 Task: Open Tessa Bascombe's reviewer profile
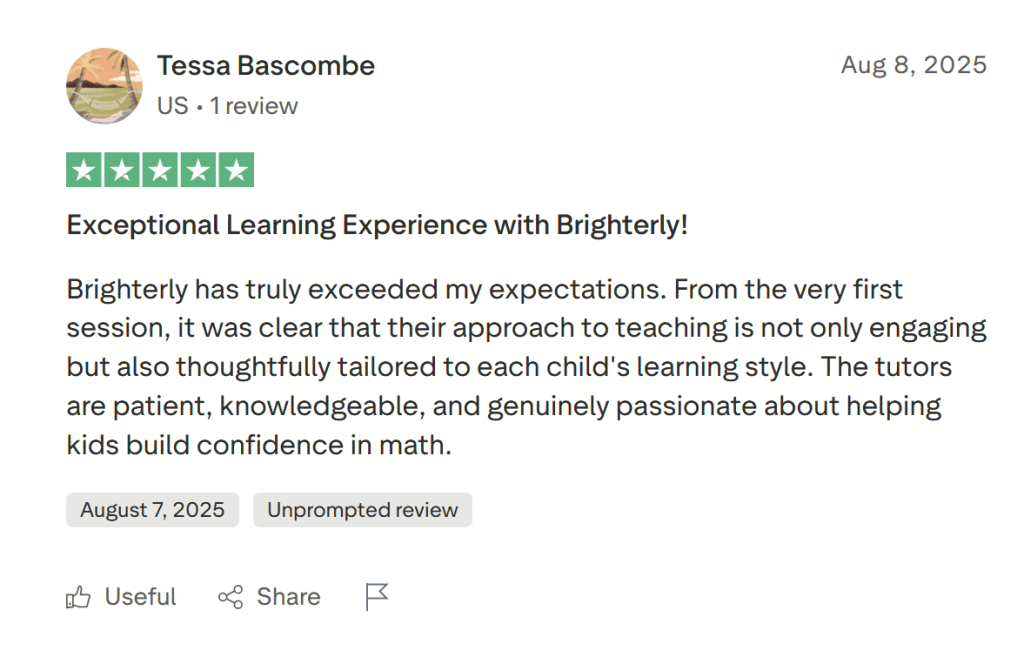pyautogui.click(x=265, y=65)
